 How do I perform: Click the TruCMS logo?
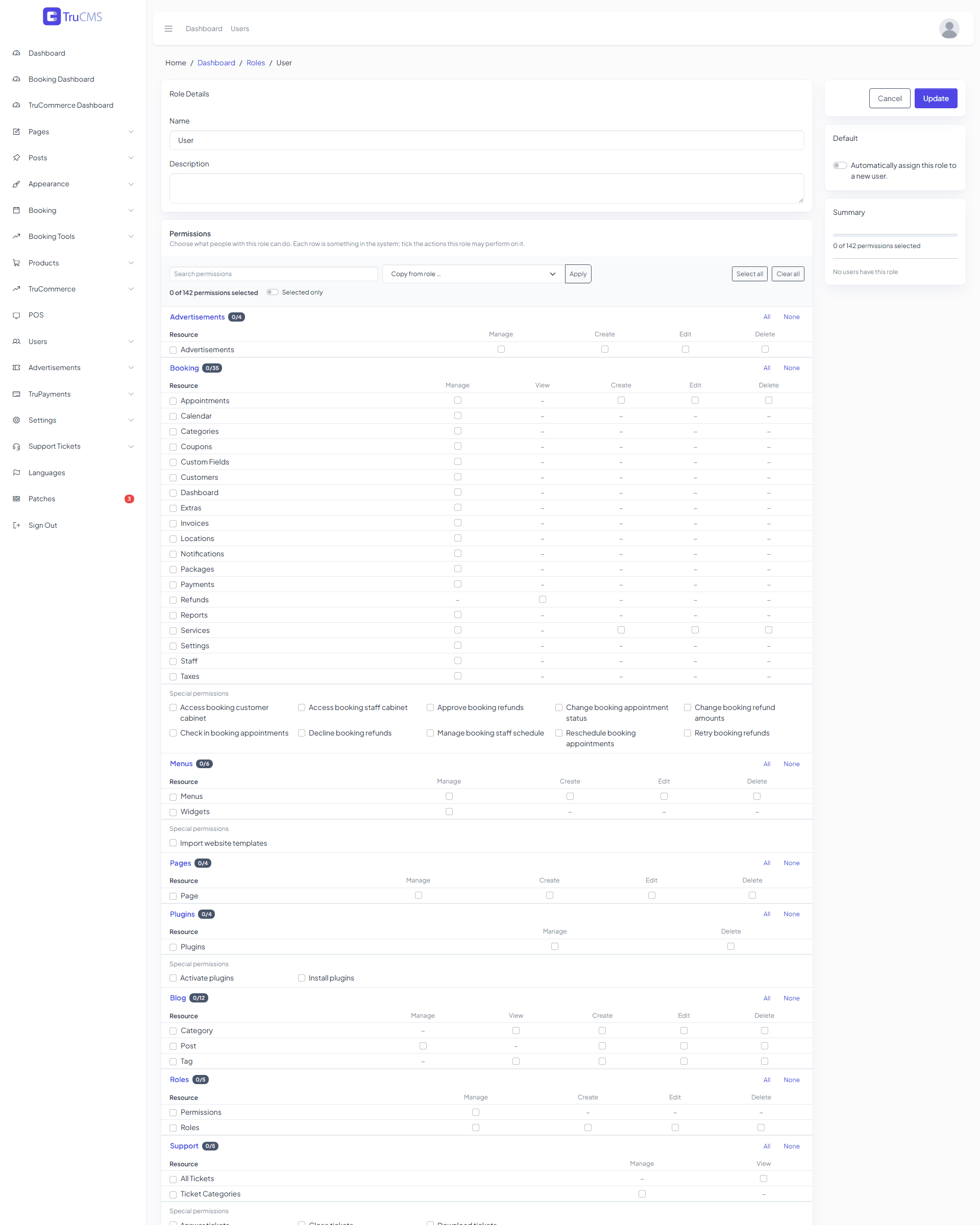(72, 16)
